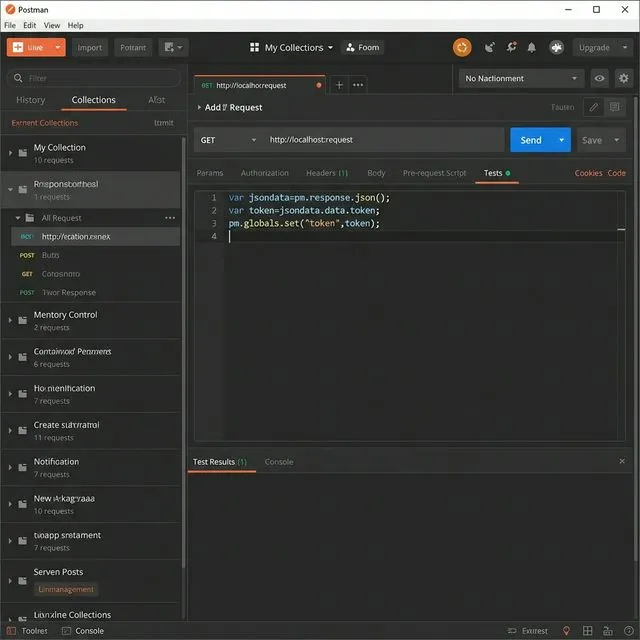Click the pencil edit icon near request name

(x=594, y=107)
